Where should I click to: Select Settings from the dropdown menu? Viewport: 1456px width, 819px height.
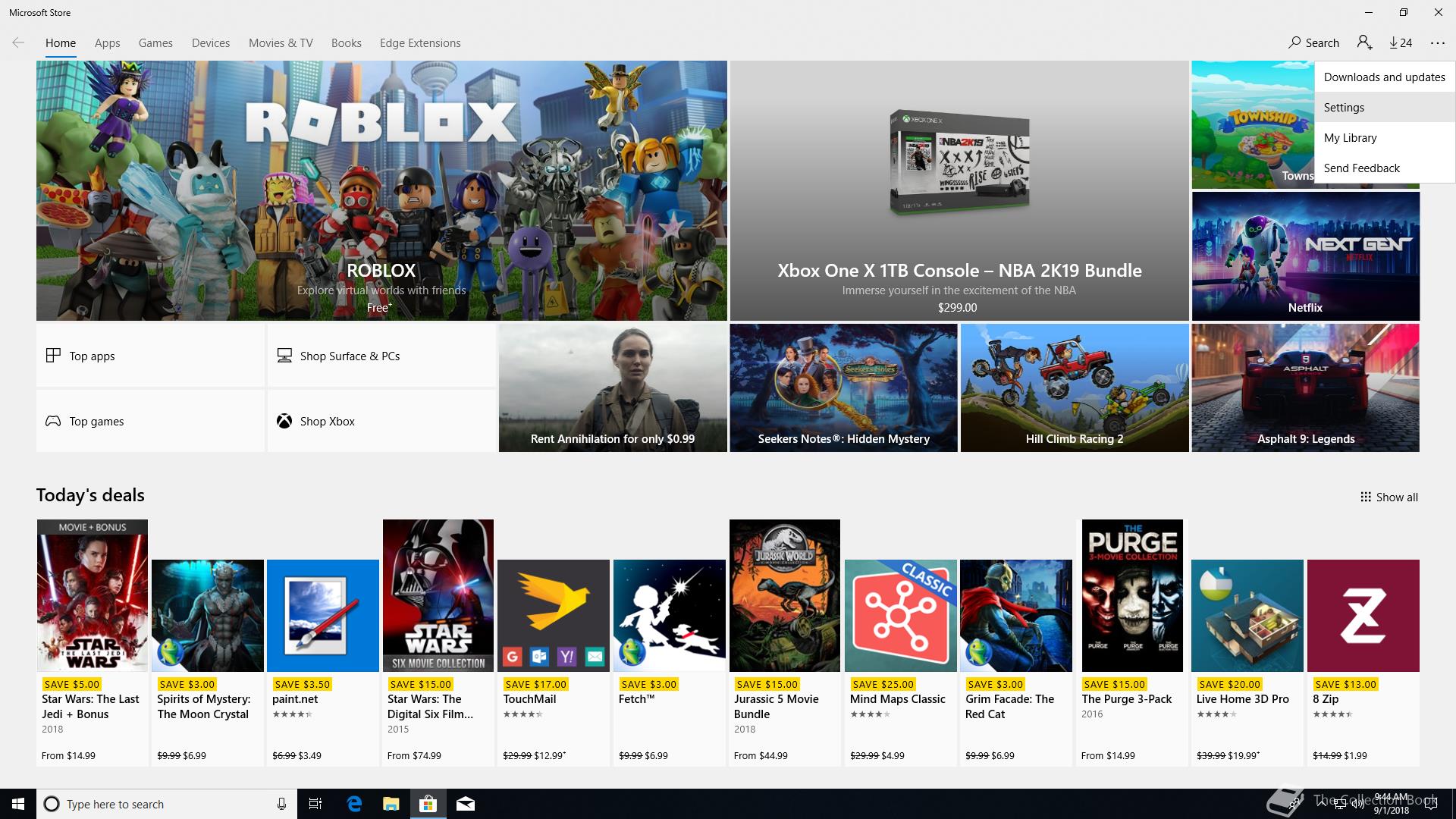pyautogui.click(x=1385, y=108)
